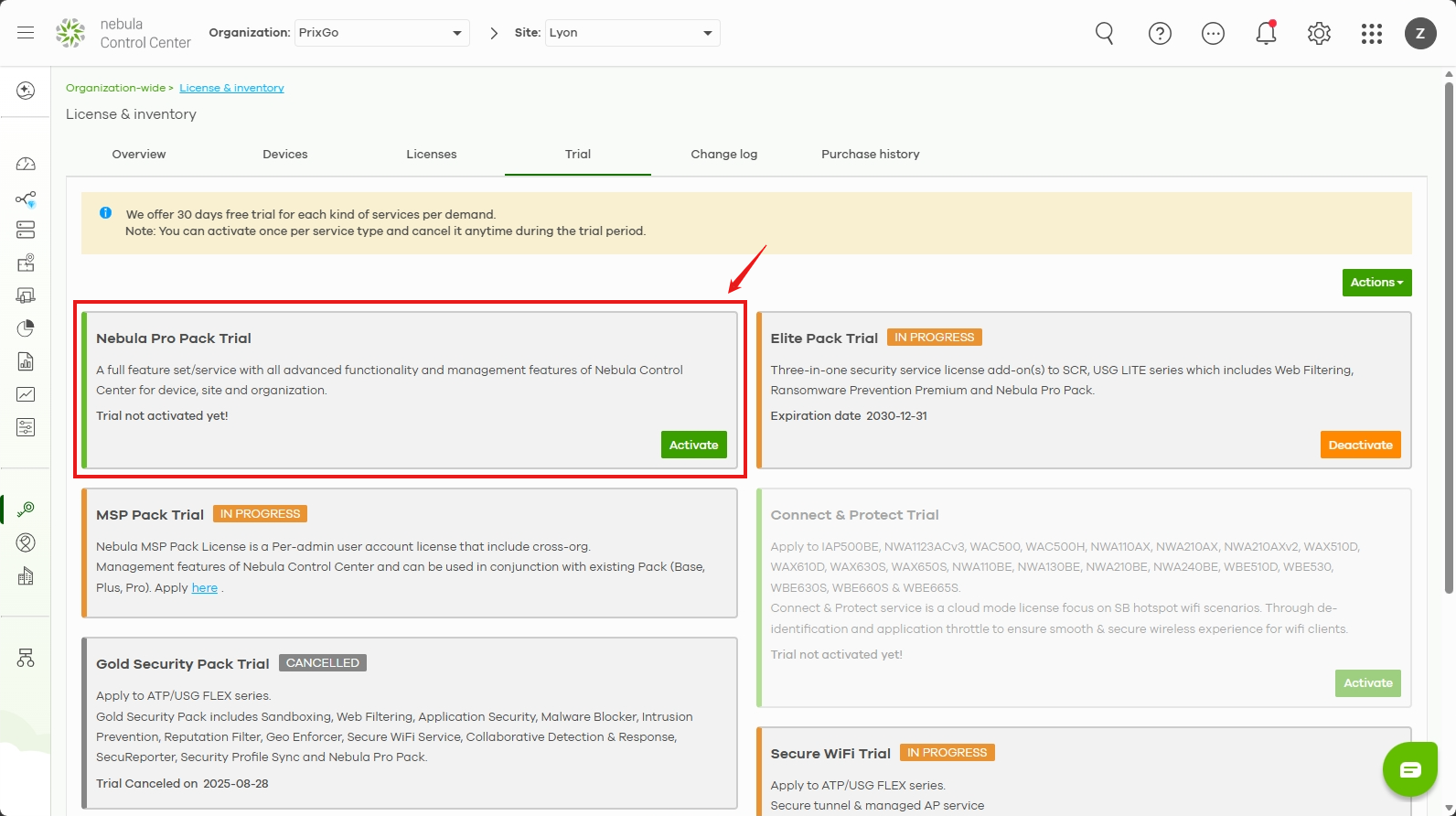The image size is (1456, 816).
Task: Expand the Actions dropdown button
Action: pyautogui.click(x=1376, y=283)
